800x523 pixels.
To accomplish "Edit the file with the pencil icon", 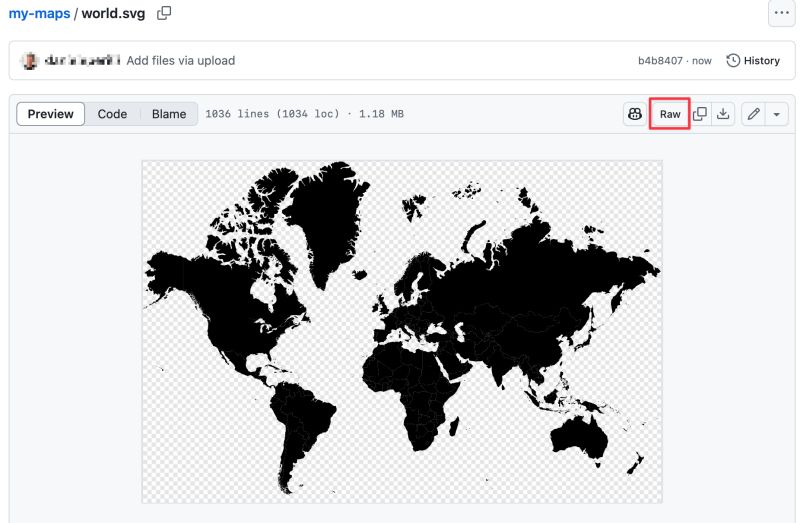I will pos(754,114).
